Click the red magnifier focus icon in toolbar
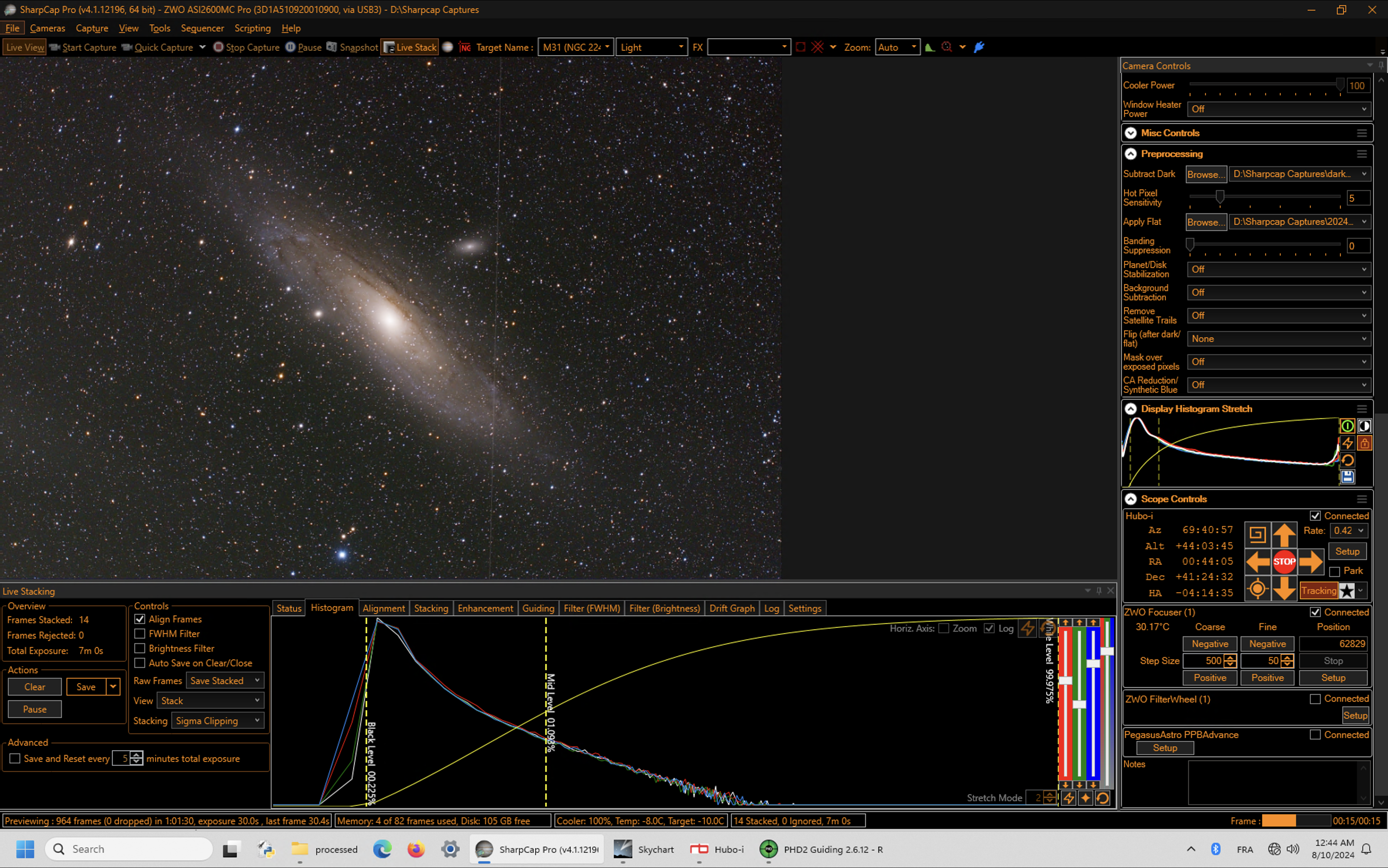1388x868 pixels. (947, 47)
